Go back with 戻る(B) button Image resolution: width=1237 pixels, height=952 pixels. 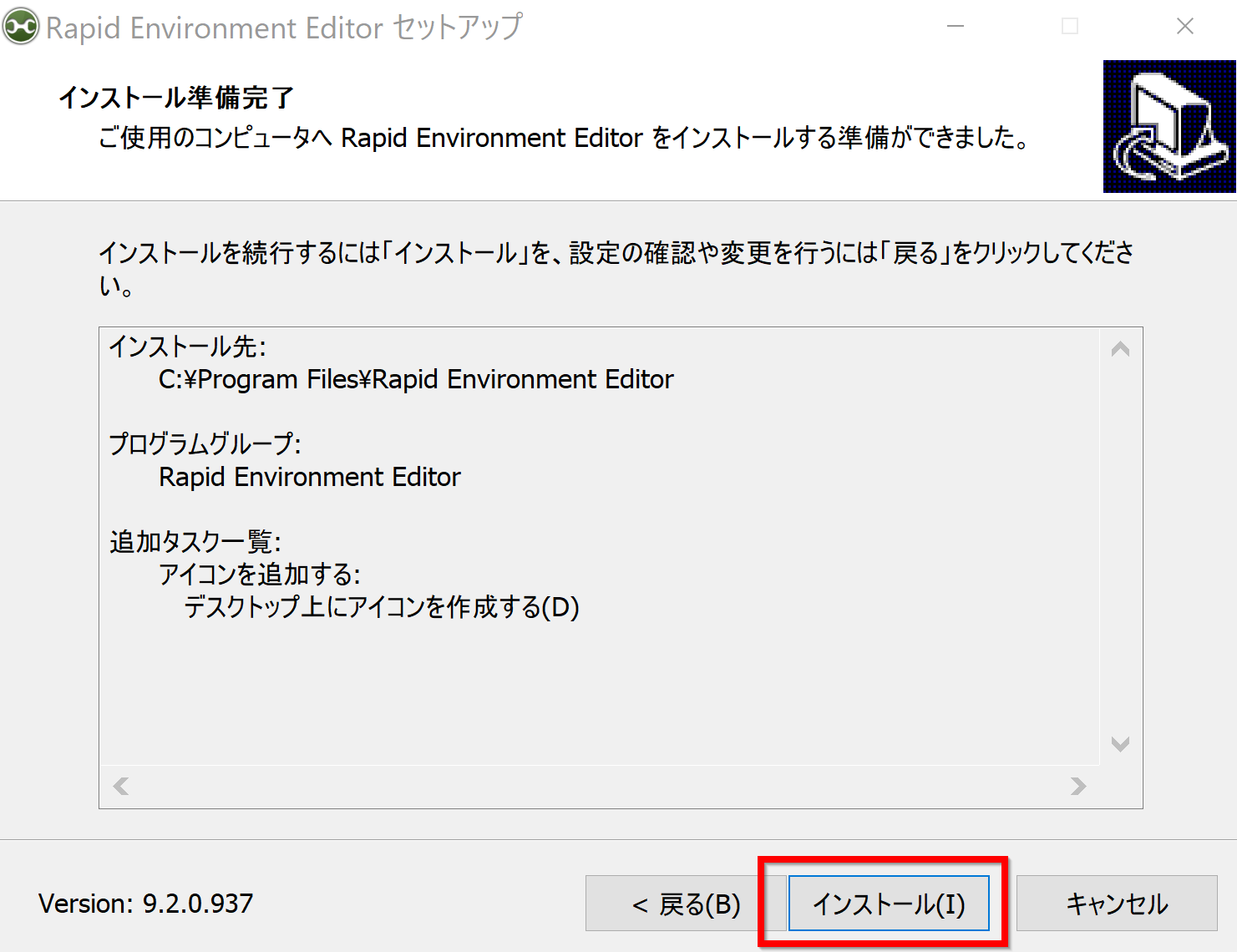[x=686, y=903]
